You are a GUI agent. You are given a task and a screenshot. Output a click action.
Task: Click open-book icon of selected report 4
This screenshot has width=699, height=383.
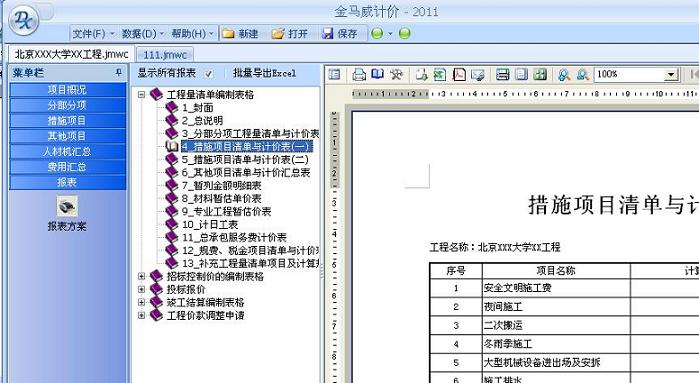pos(172,146)
